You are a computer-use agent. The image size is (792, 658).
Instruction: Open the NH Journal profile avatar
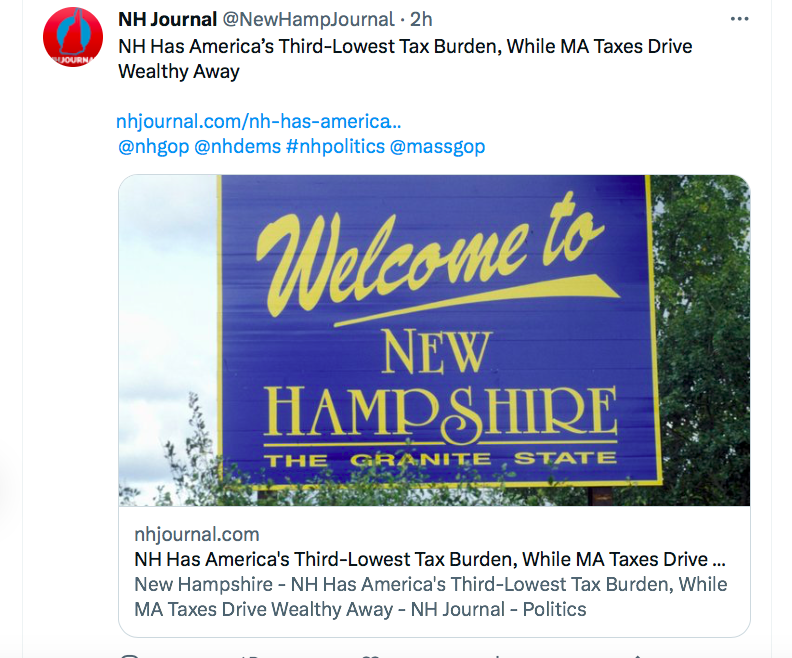coord(72,37)
